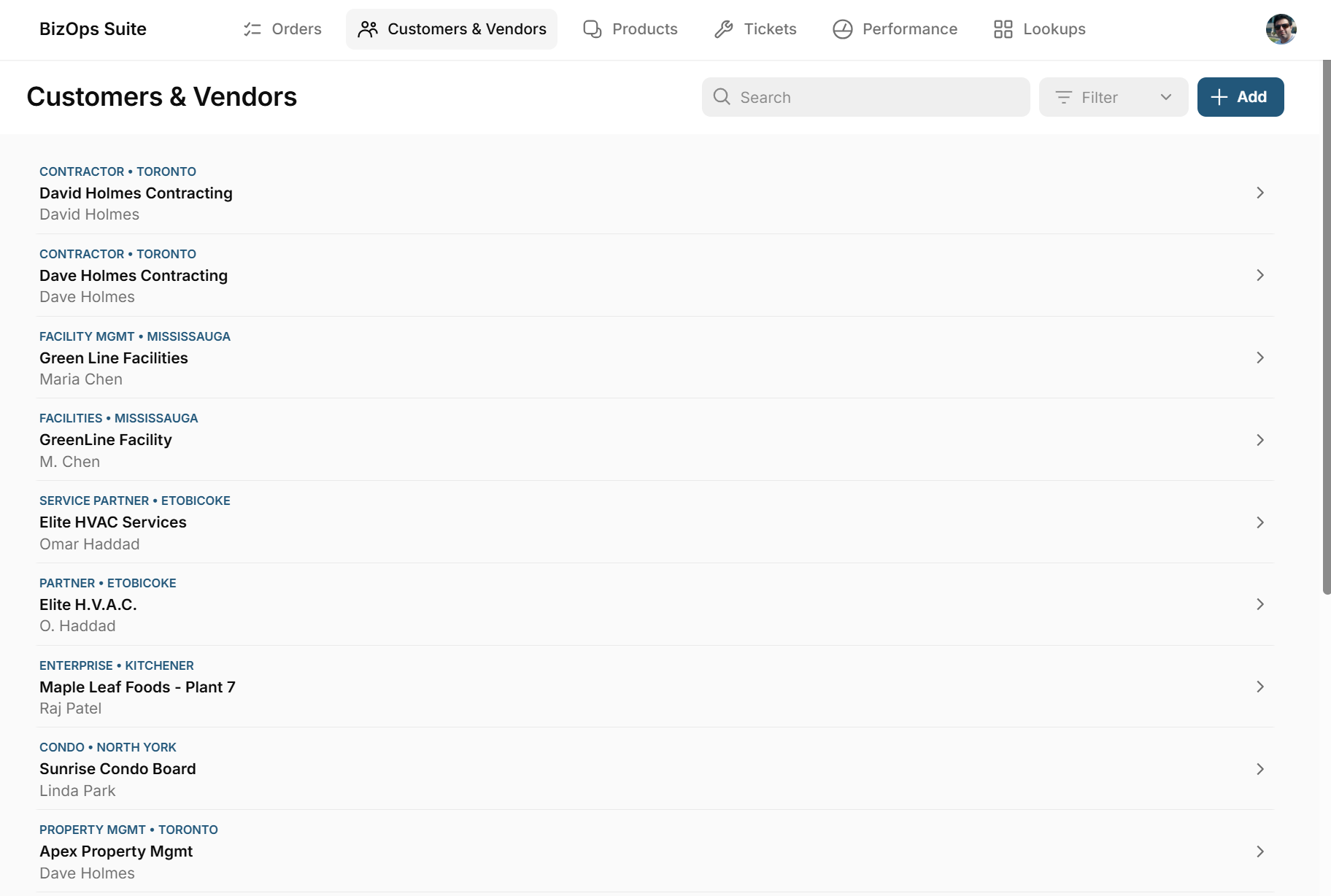Open the Filter dropdown
This screenshot has width=1331, height=896.
click(1114, 97)
